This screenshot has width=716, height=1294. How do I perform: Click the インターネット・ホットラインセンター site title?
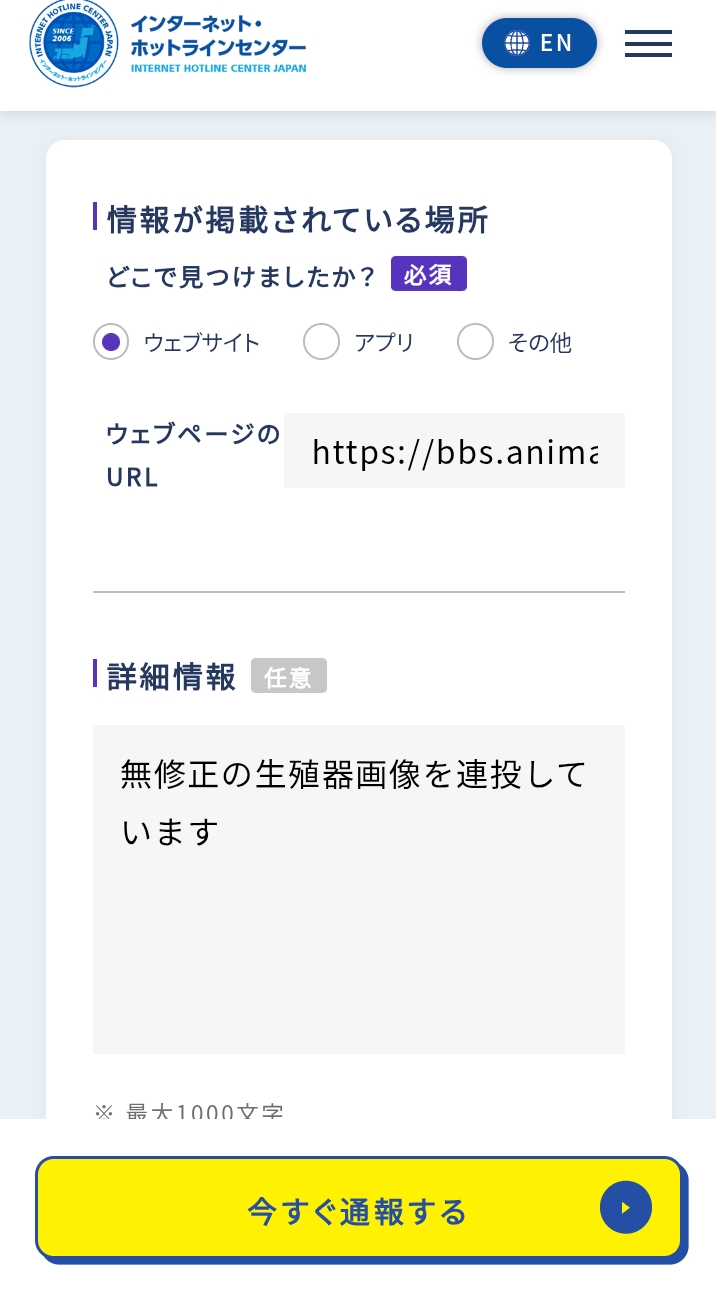point(218,37)
